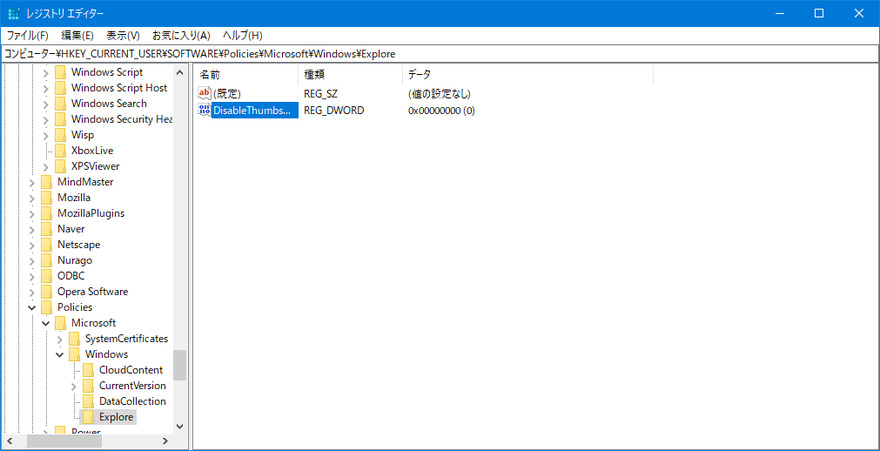Expand the XPSViewer key
The image size is (880, 451).
(46, 167)
